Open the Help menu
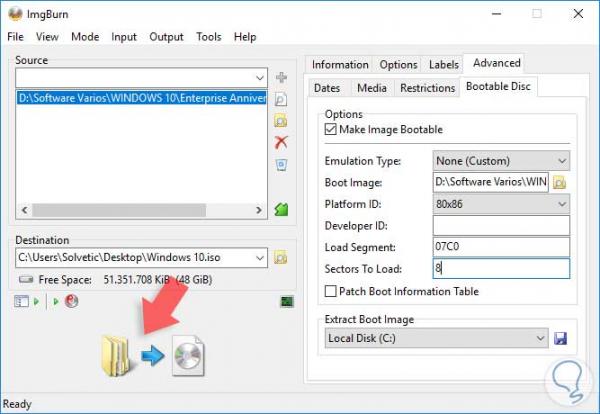 [x=245, y=37]
